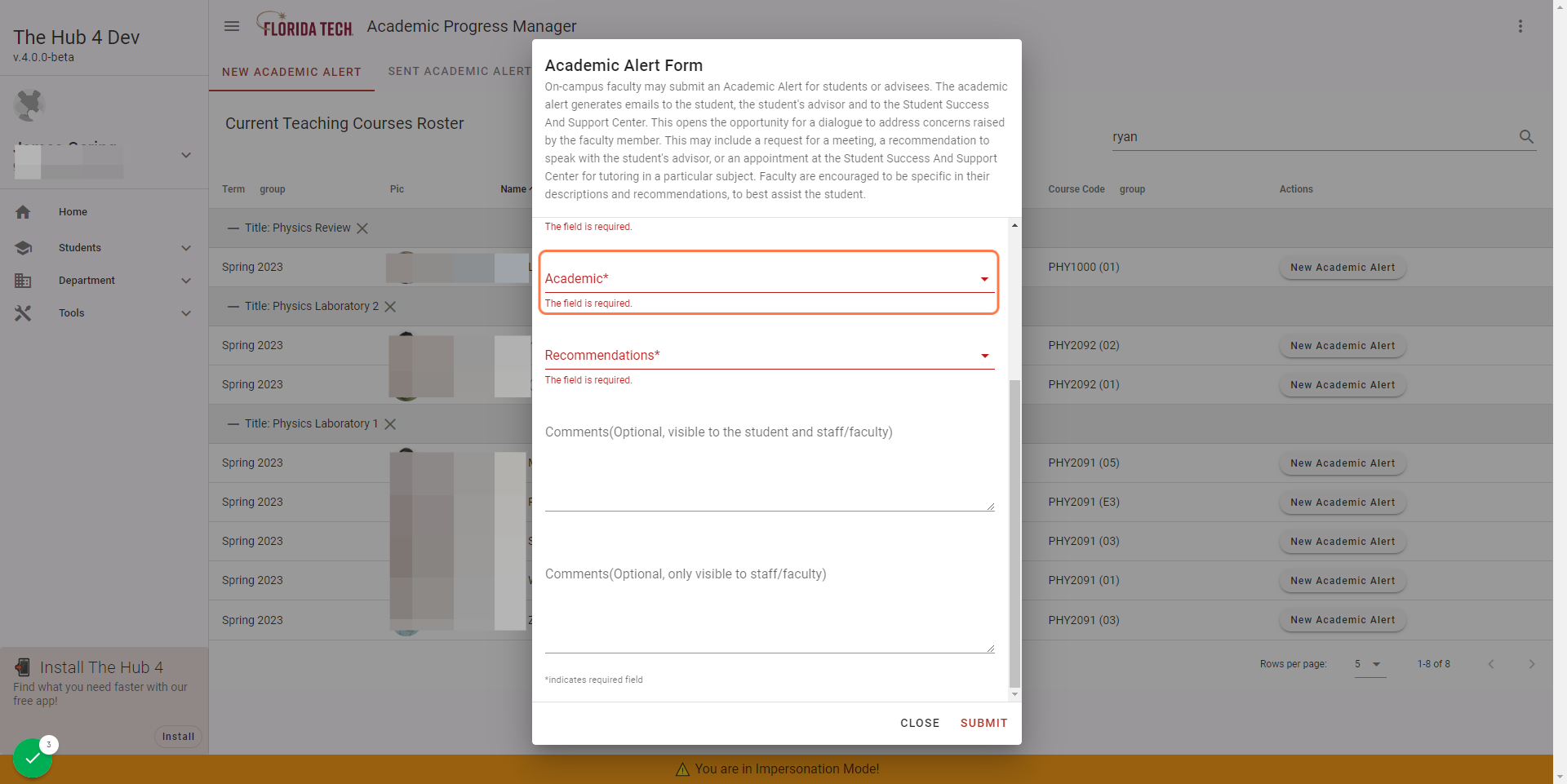The width and height of the screenshot is (1567, 784).
Task: Click the green checkmark notification badge
Action: click(x=33, y=758)
